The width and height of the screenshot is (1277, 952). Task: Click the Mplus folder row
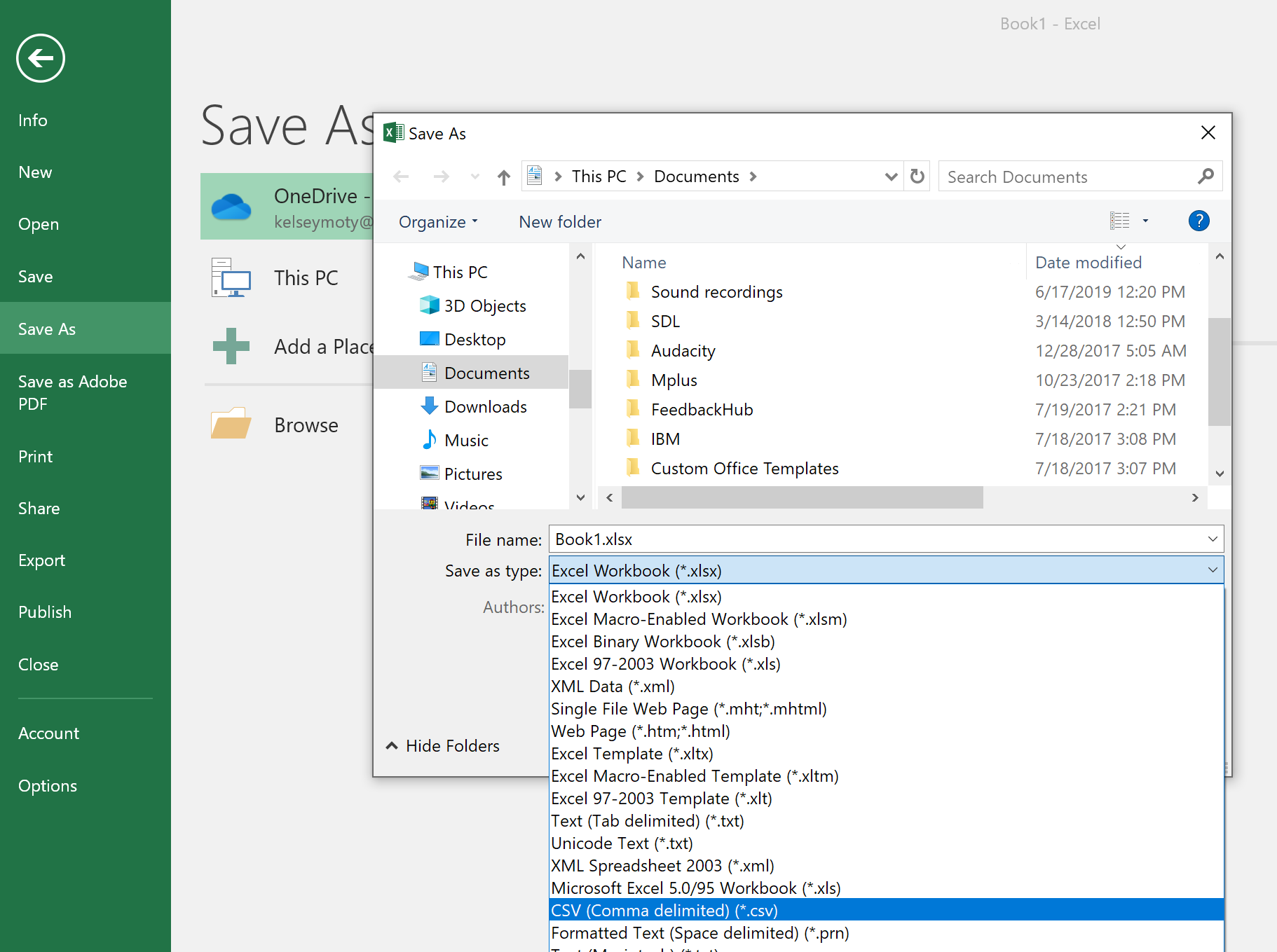coord(905,380)
